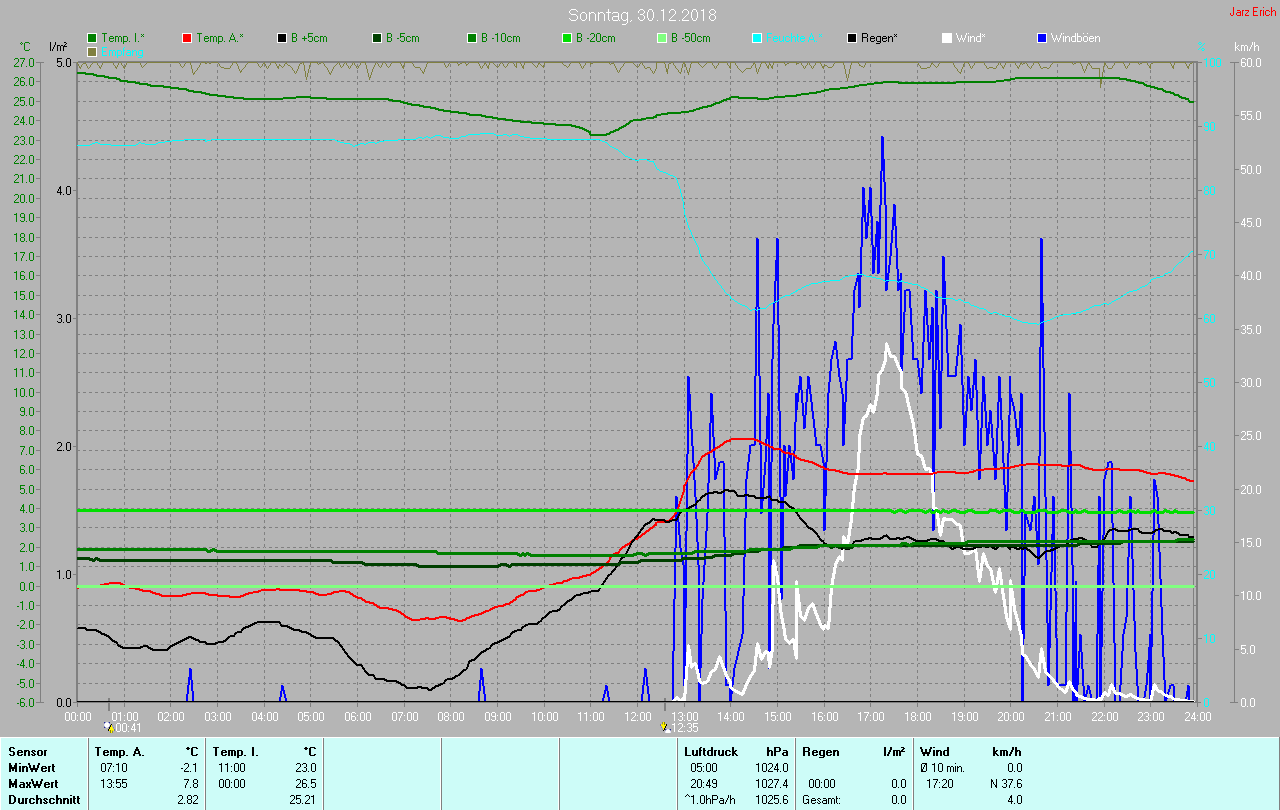The width and height of the screenshot is (1280, 810).
Task: Click the red Temp. A.* legend swatch
Action: tap(187, 38)
